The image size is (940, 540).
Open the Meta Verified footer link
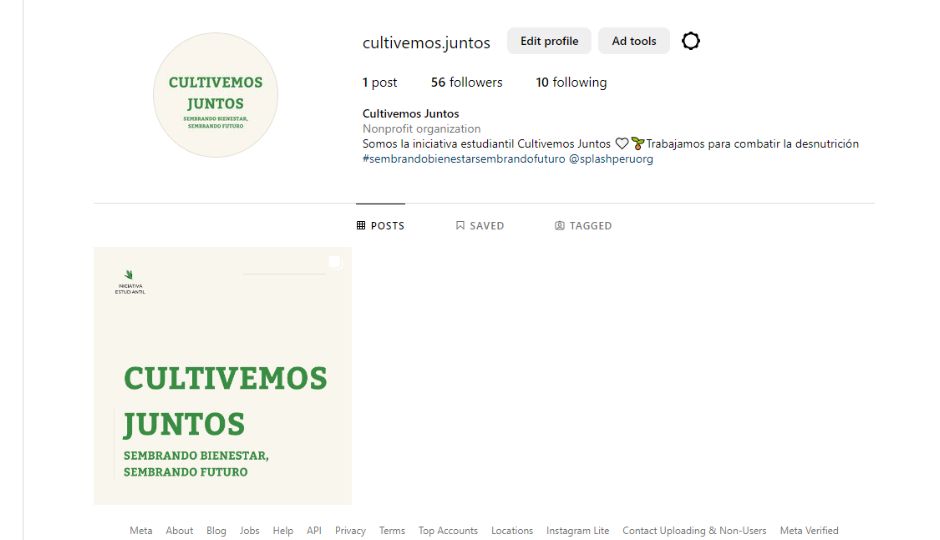point(809,531)
